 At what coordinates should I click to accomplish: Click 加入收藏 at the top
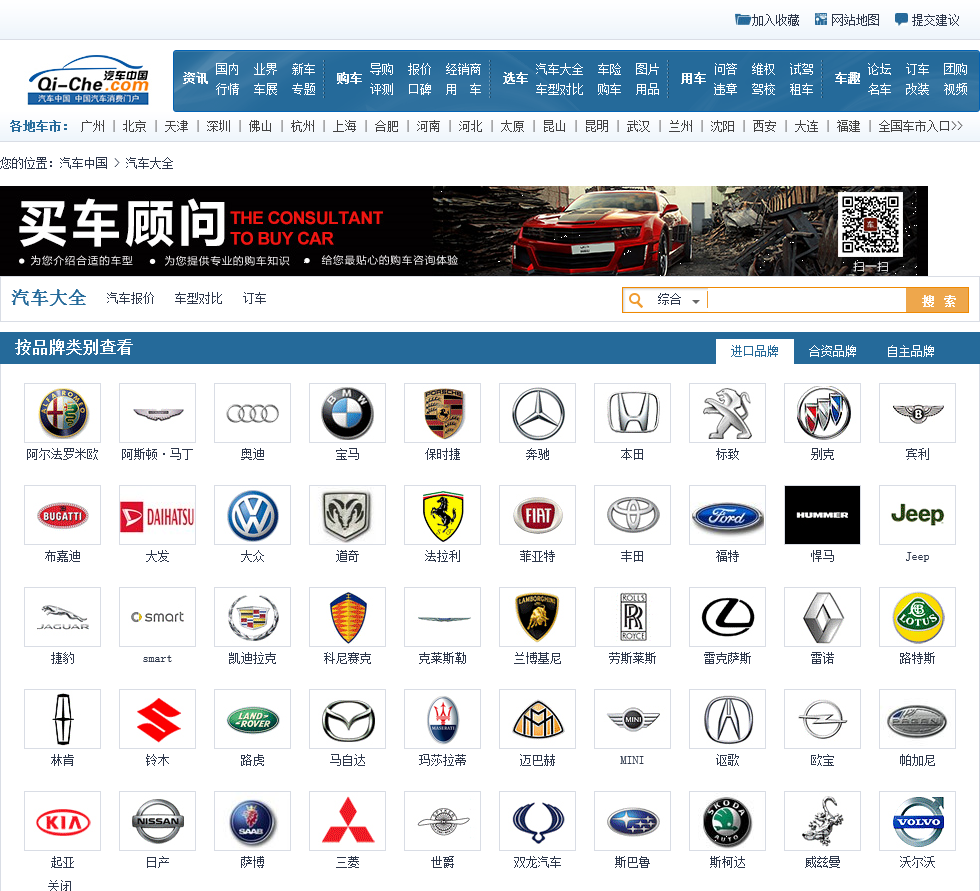tap(768, 20)
